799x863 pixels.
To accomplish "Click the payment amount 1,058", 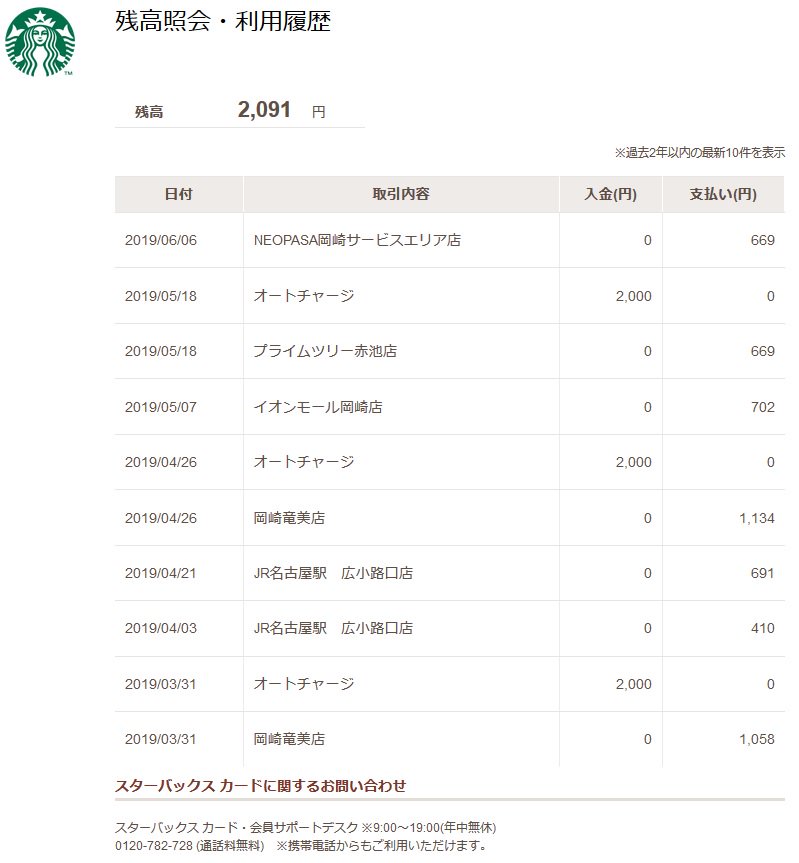I will (x=757, y=739).
